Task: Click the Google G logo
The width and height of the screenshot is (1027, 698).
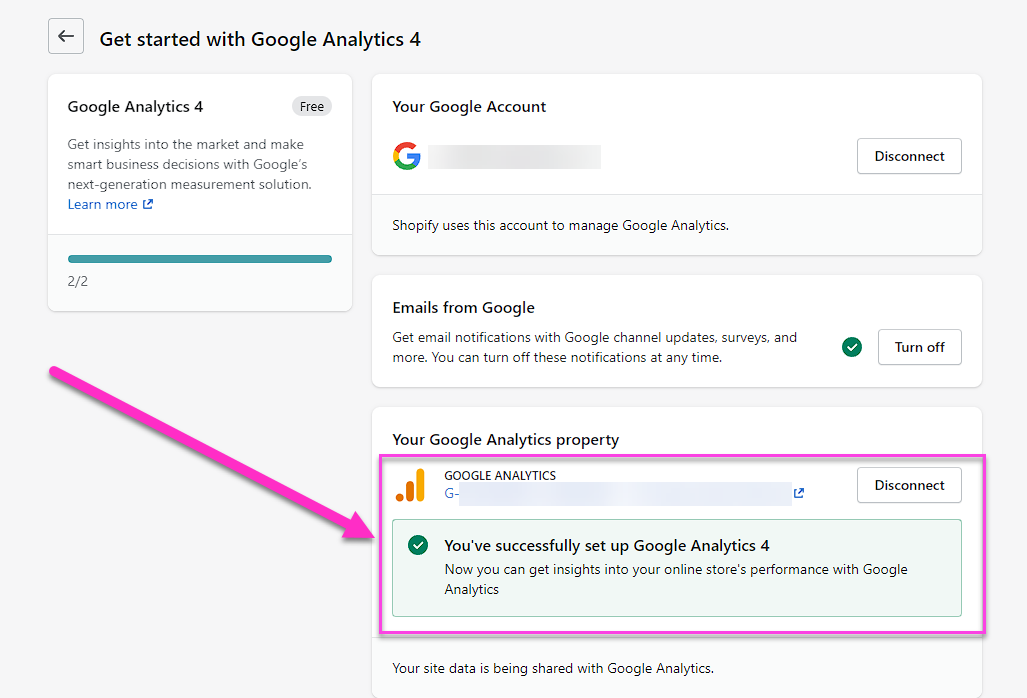Action: point(407,156)
